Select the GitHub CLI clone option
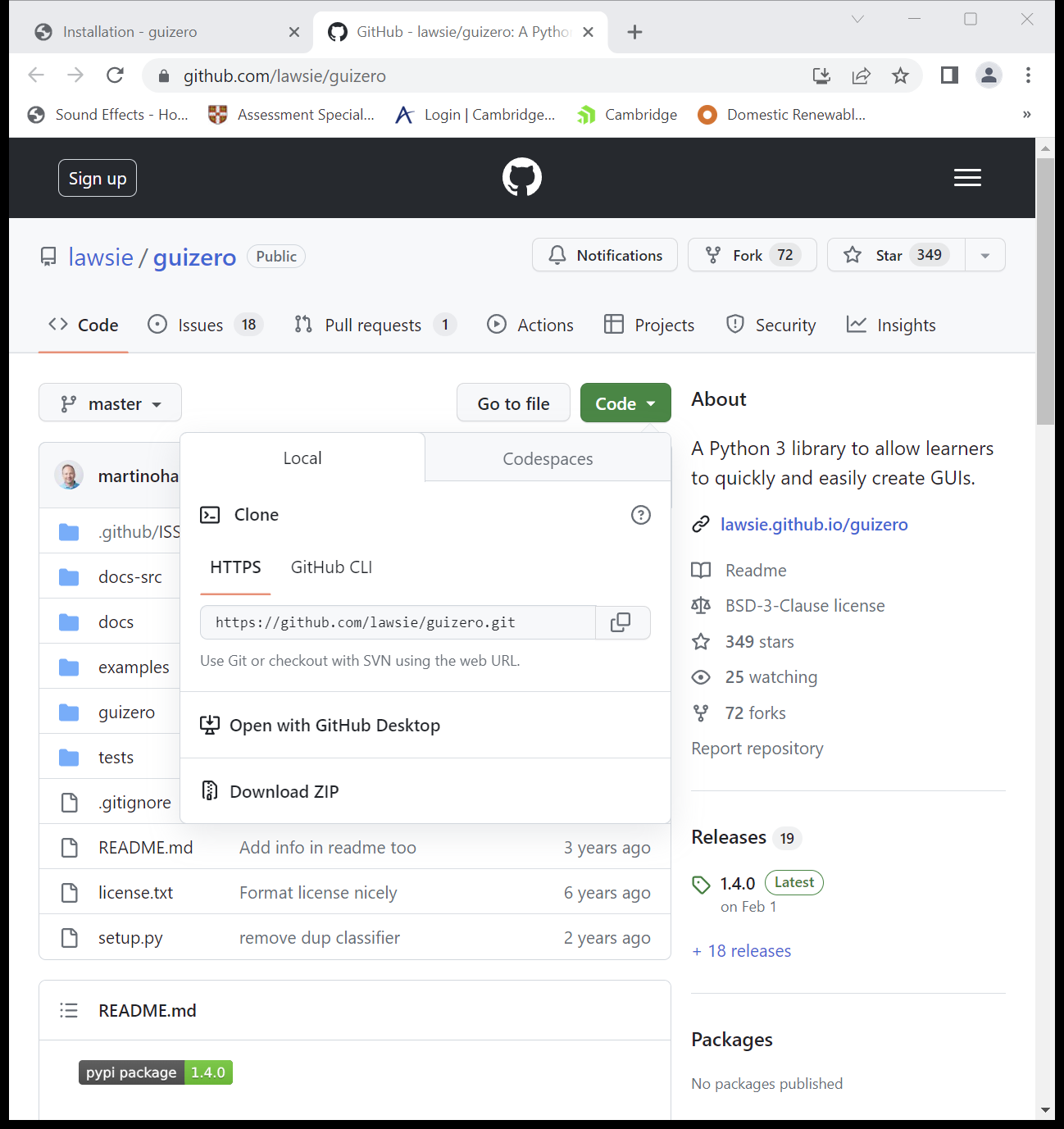 (331, 567)
